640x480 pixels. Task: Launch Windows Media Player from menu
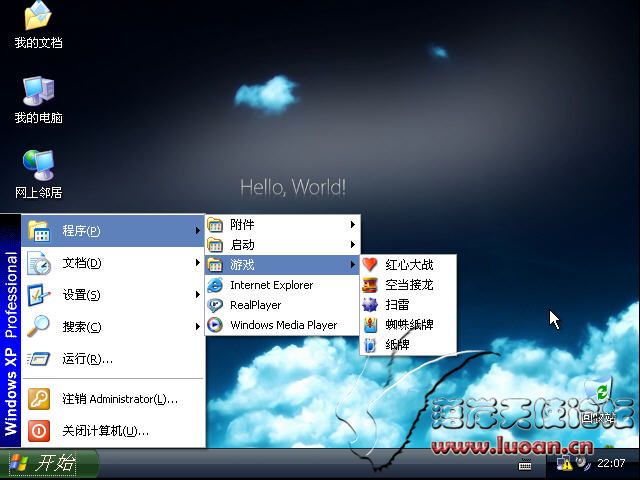tap(282, 325)
